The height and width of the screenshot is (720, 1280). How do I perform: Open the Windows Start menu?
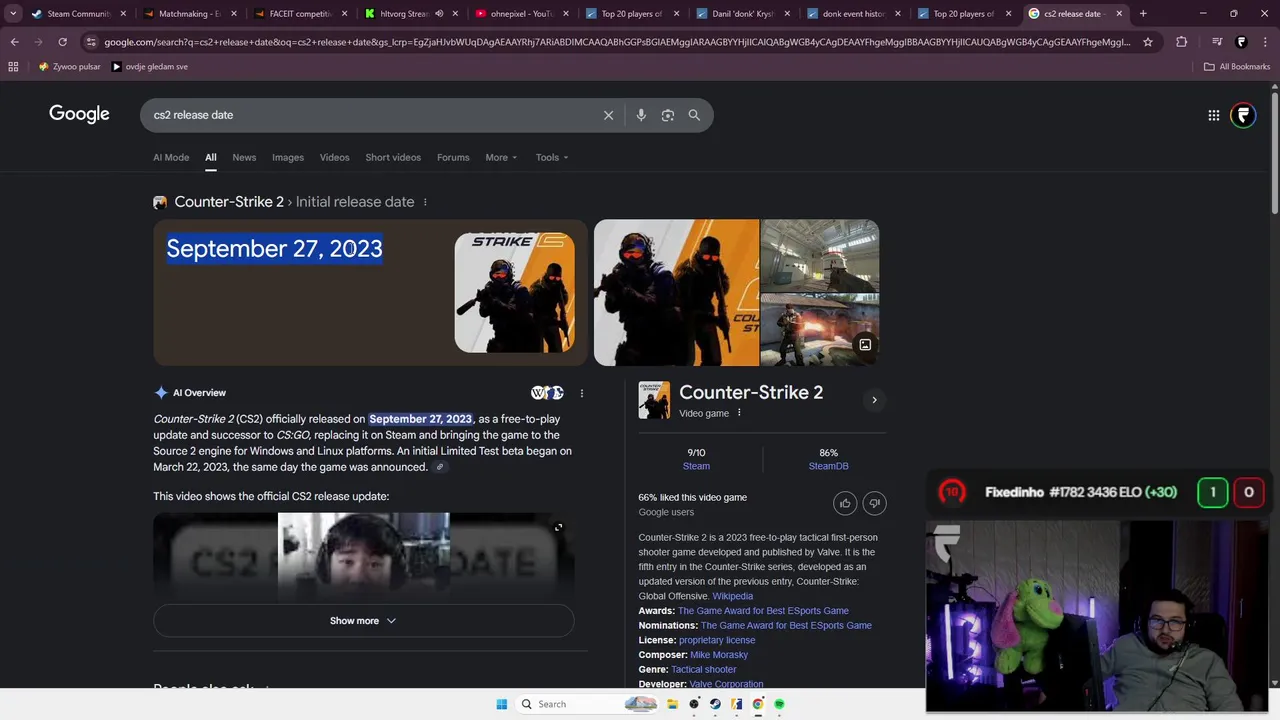pyautogui.click(x=502, y=704)
